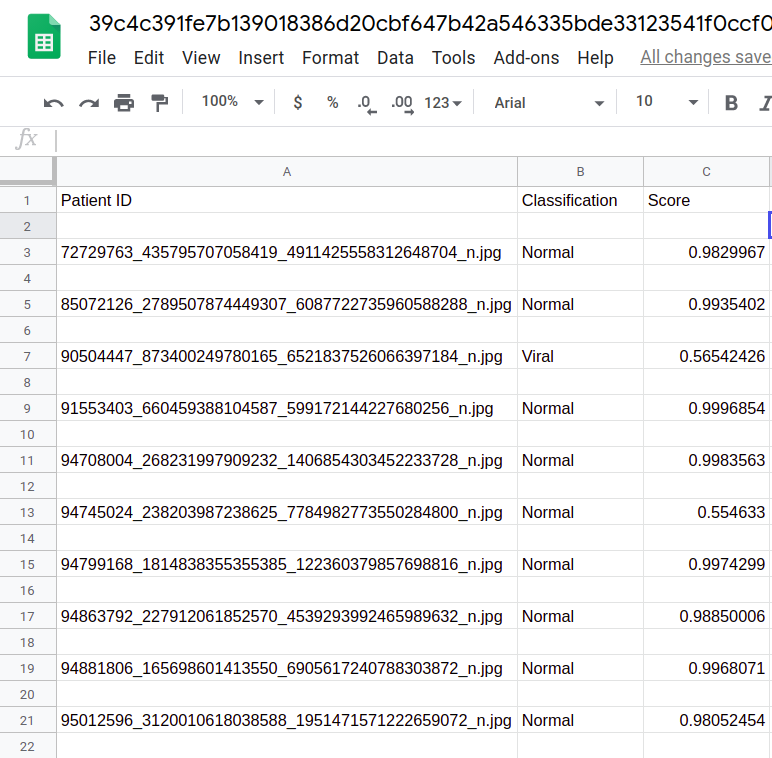Select cell with 91553403_660459388104587 filename
Screen dimensions: 772x758
click(x=287, y=409)
